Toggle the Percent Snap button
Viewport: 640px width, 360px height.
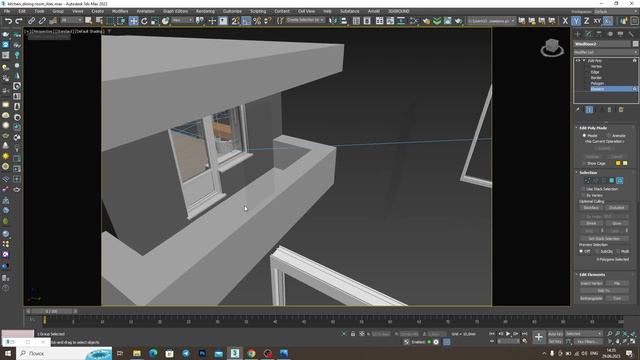(x=257, y=21)
